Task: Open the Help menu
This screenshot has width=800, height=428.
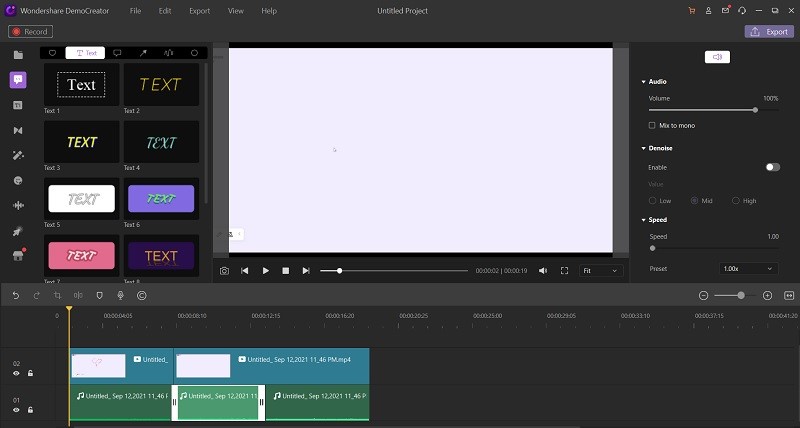Action: tap(269, 11)
